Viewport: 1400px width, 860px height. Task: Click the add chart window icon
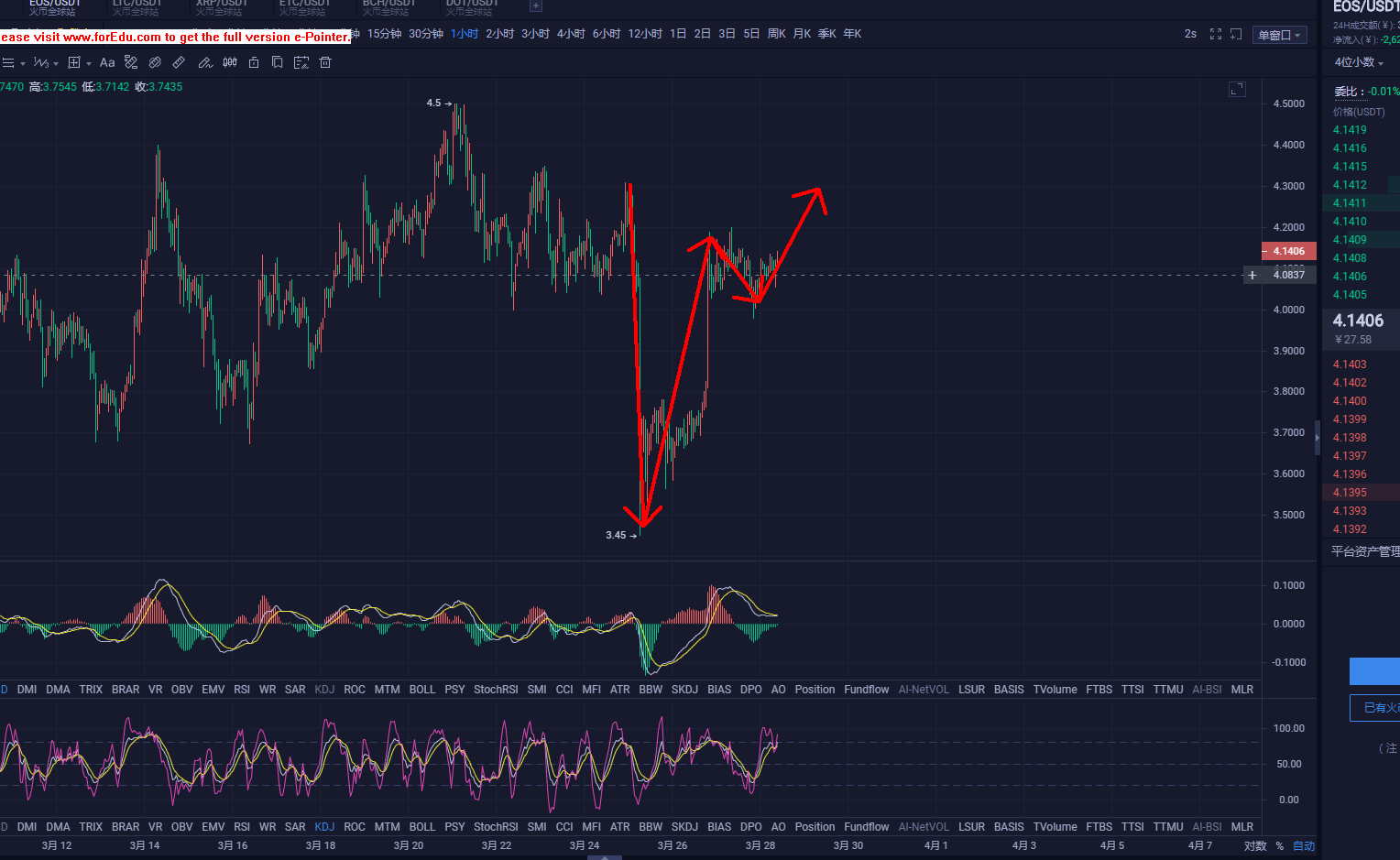click(x=1236, y=34)
